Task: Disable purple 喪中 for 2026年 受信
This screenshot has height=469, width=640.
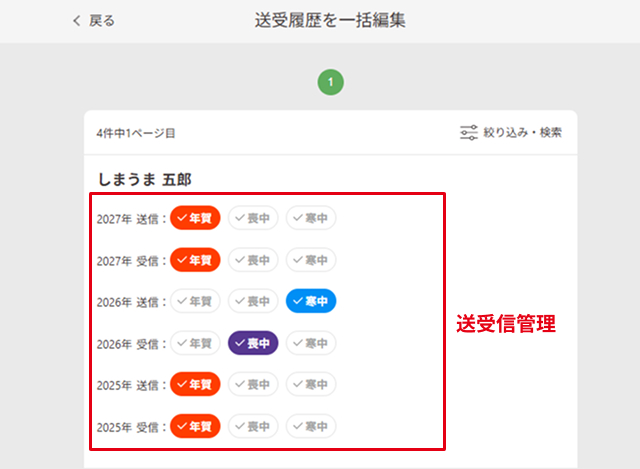Action: (x=253, y=343)
